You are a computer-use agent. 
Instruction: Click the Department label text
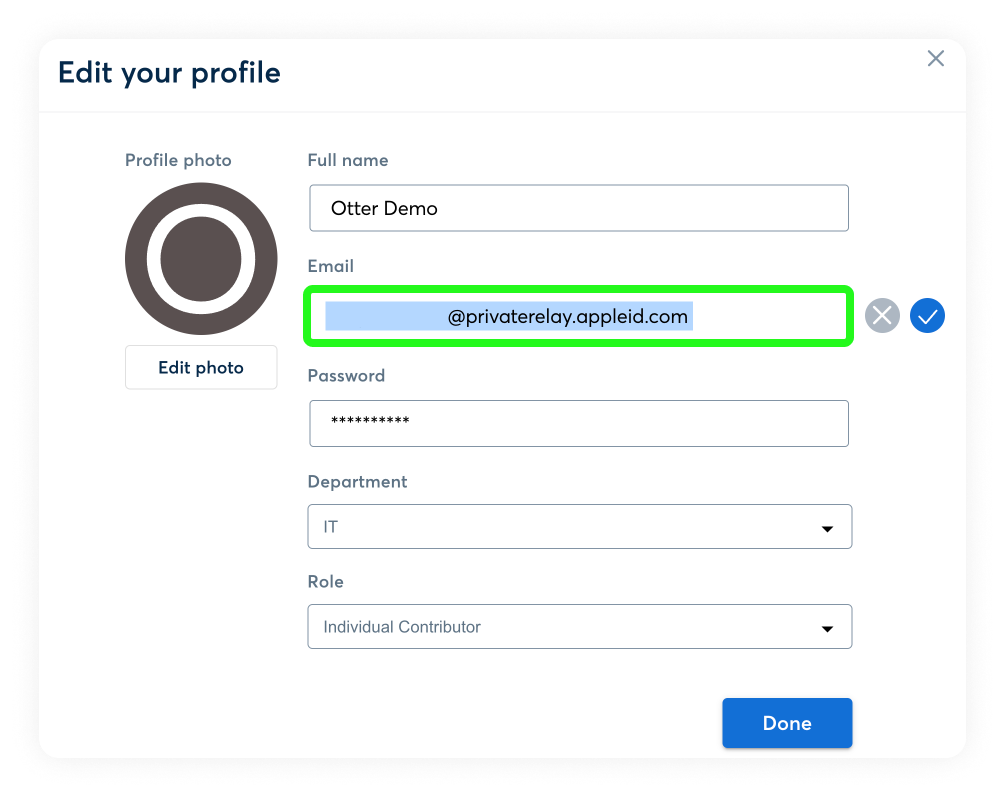[x=358, y=482]
